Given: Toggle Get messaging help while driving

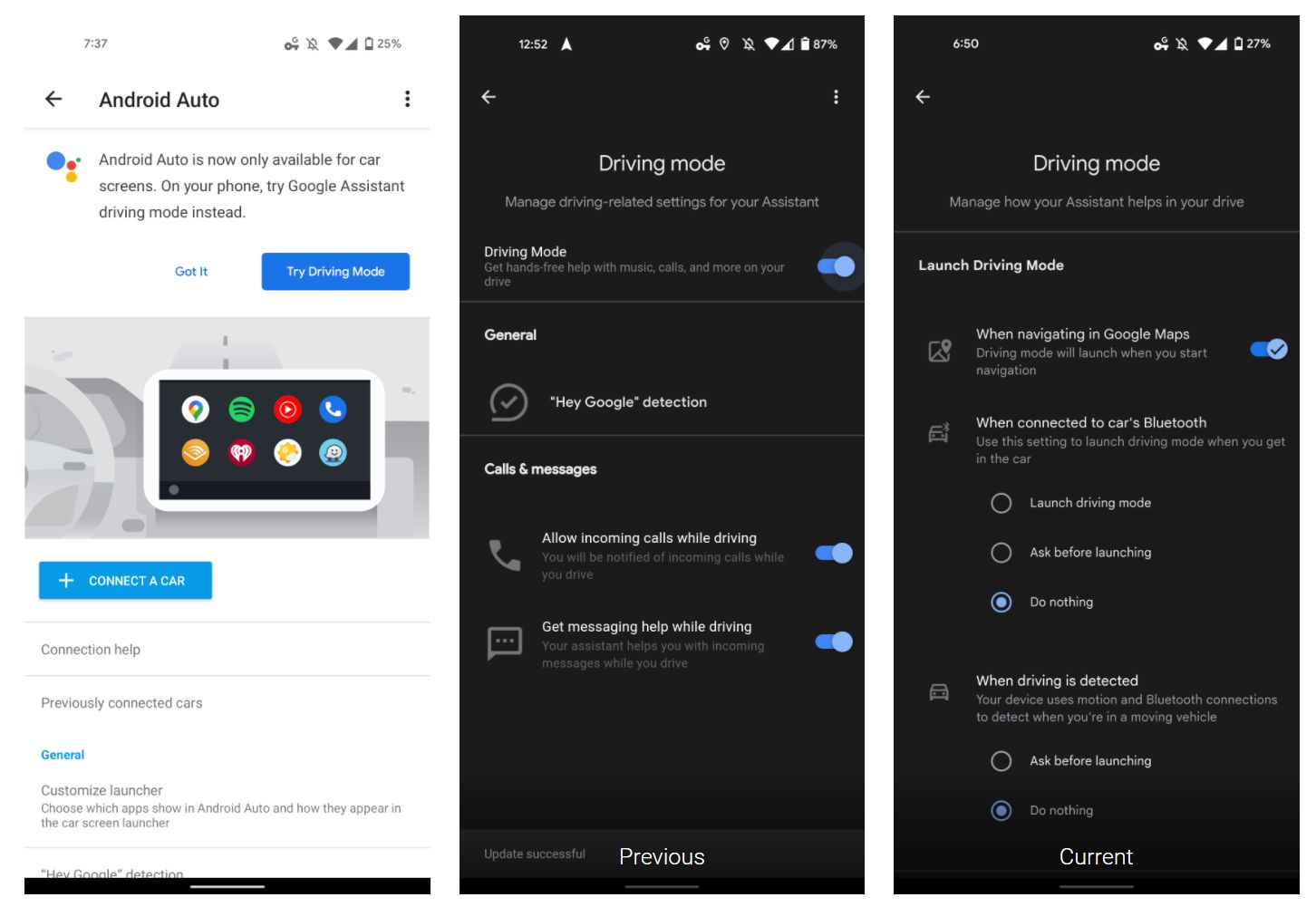Looking at the screenshot, I should pos(834,642).
